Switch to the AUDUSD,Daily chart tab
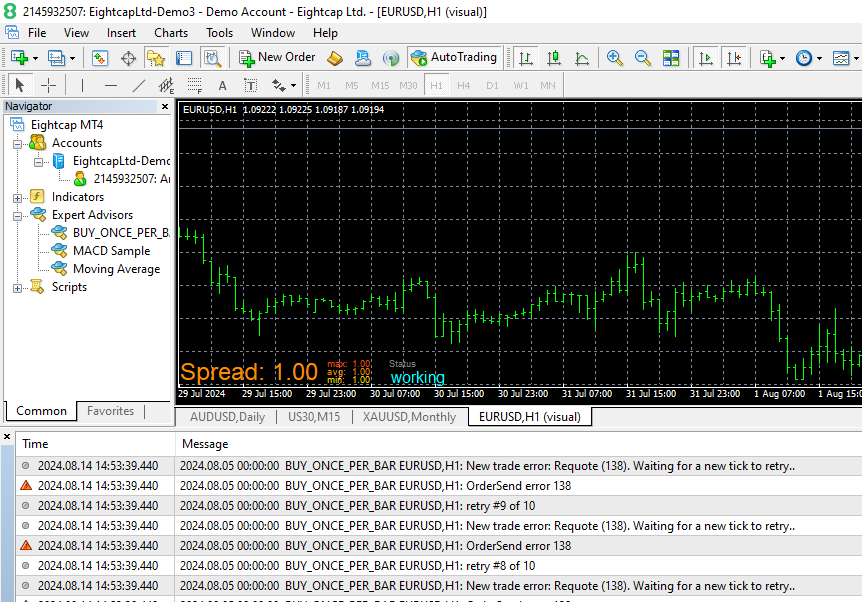This screenshot has width=862, height=602. [x=227, y=417]
